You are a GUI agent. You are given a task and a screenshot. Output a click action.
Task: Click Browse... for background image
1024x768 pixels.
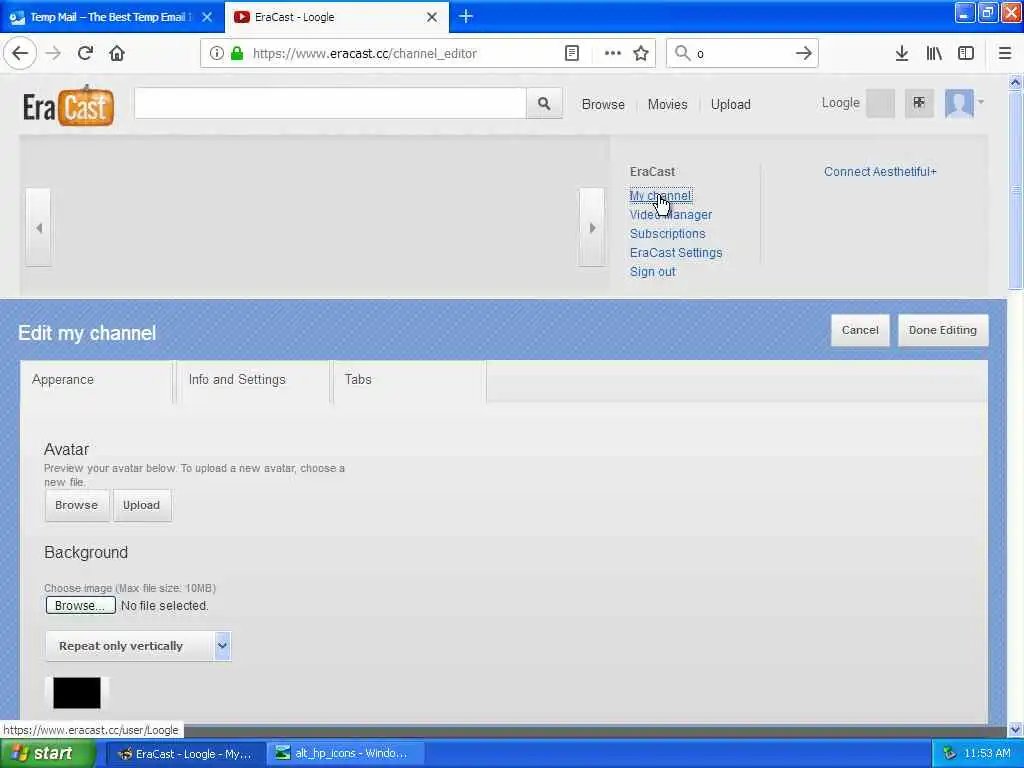pyautogui.click(x=80, y=605)
